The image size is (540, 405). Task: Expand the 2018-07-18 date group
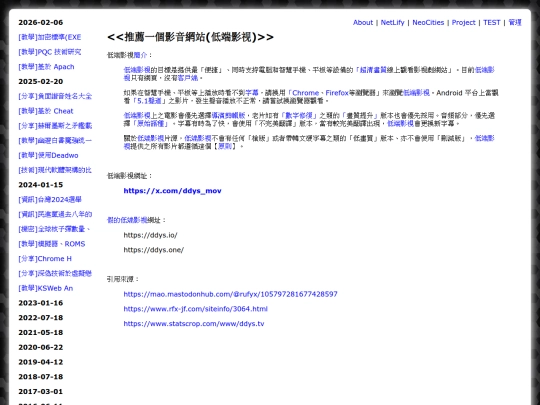[41, 377]
